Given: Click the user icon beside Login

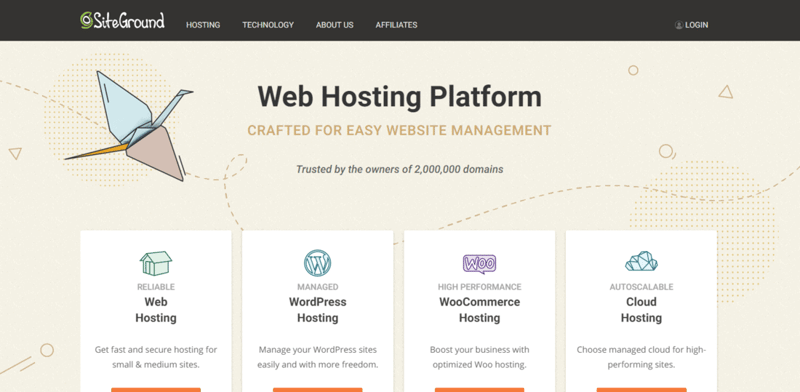Looking at the screenshot, I should [x=679, y=25].
